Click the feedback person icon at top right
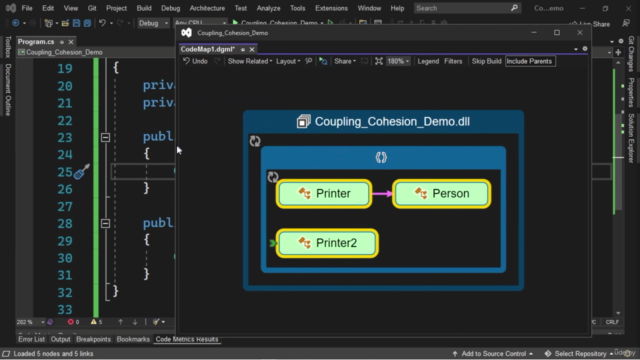The image size is (640, 360). tap(626, 24)
